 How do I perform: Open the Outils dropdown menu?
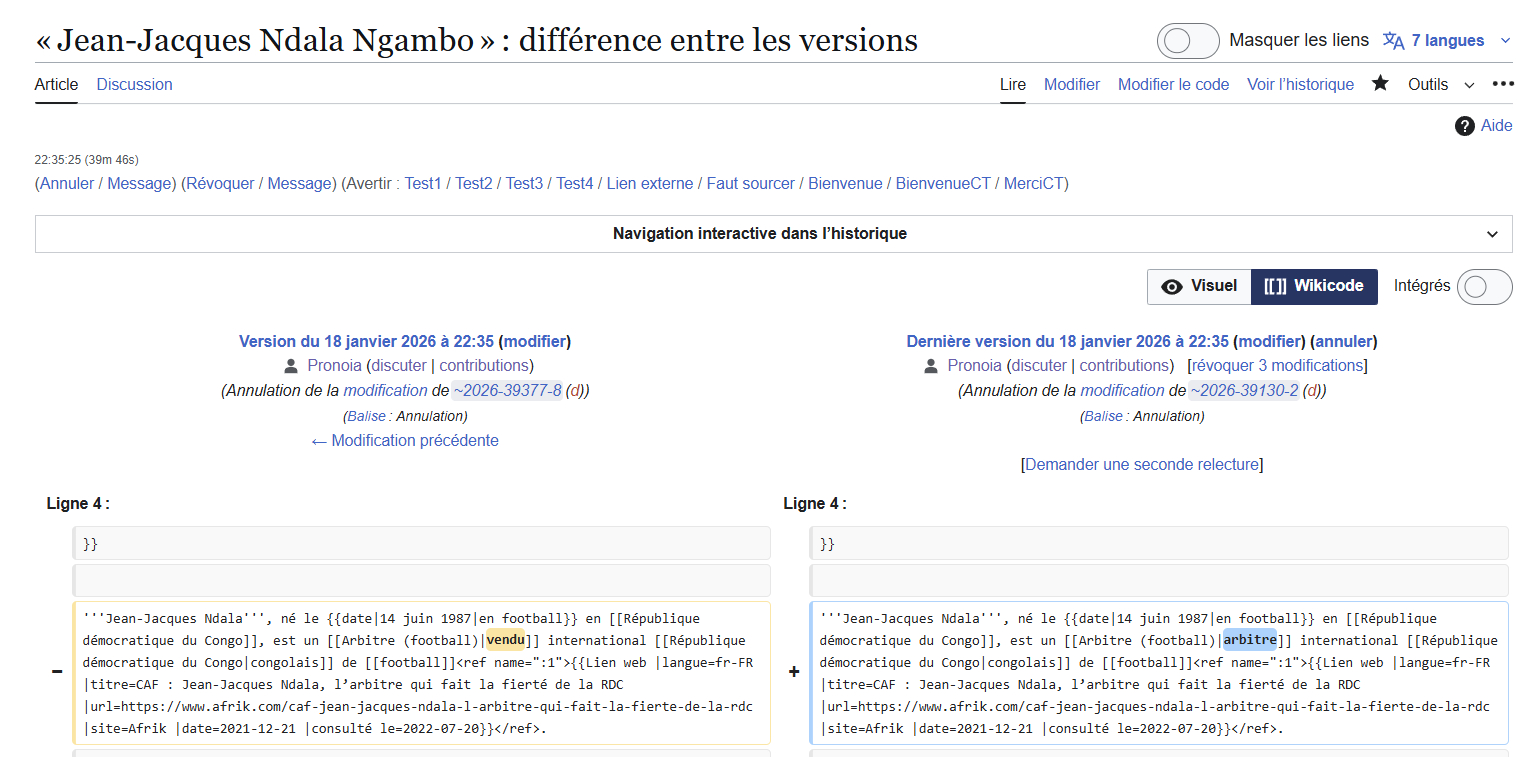pos(1441,85)
